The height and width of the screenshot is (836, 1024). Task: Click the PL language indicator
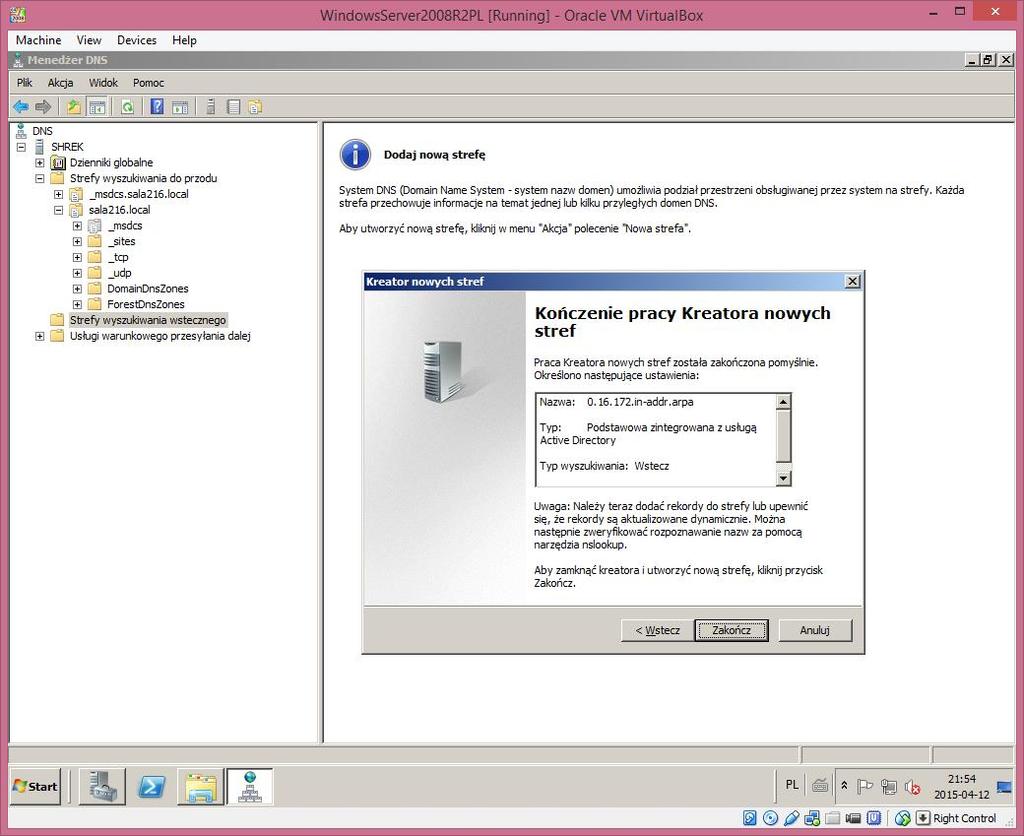(792, 785)
